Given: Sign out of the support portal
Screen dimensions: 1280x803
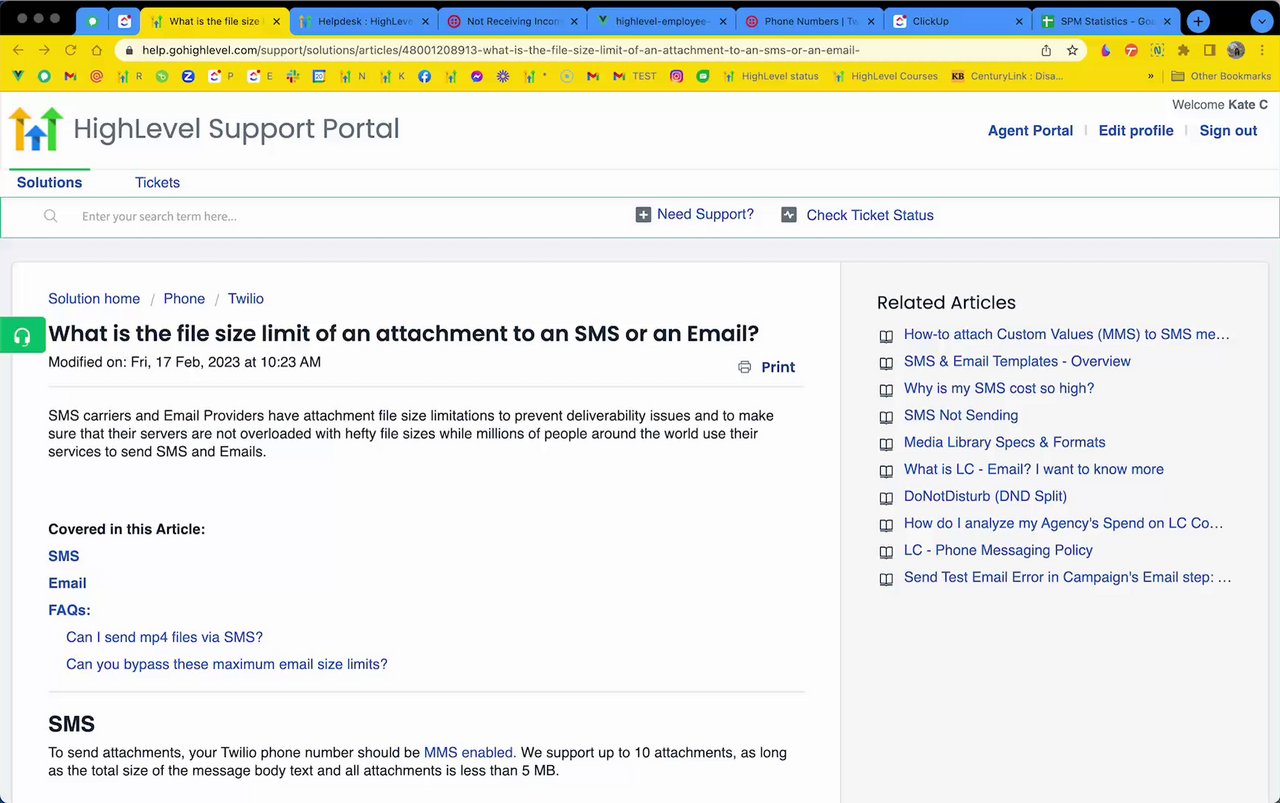Looking at the screenshot, I should (x=1228, y=131).
